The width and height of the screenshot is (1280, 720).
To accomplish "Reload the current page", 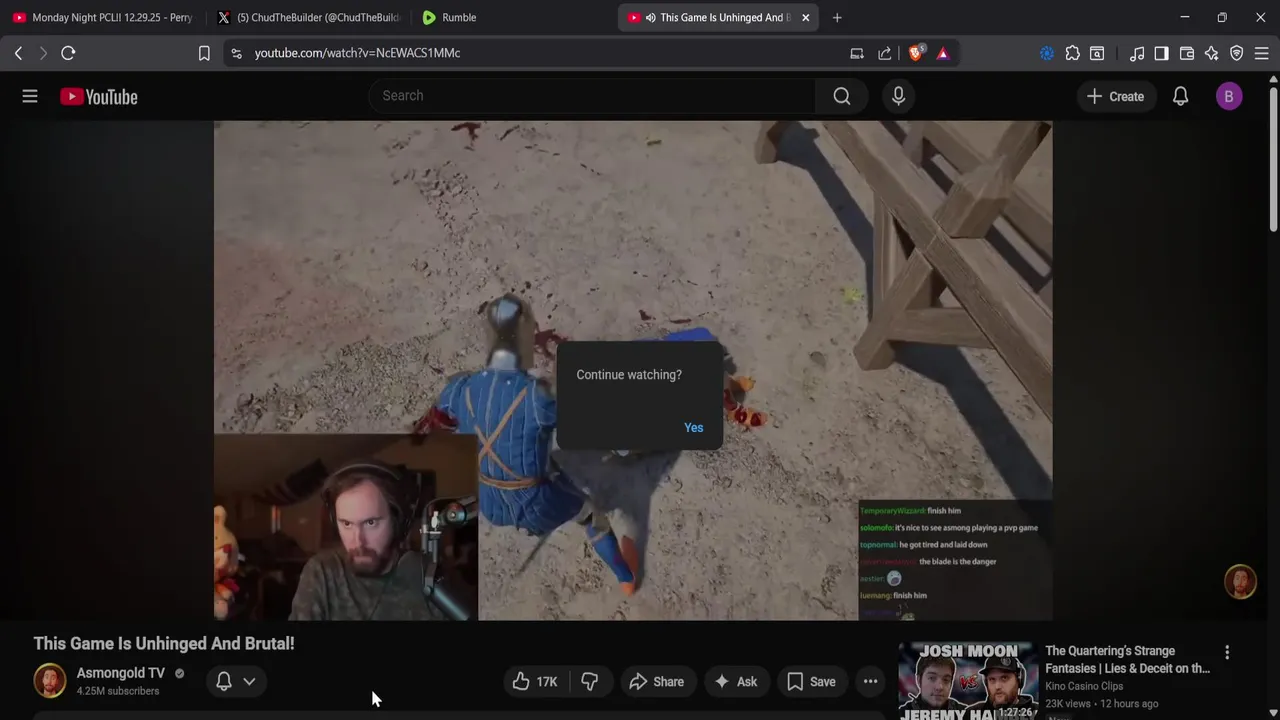I will click(x=68, y=53).
